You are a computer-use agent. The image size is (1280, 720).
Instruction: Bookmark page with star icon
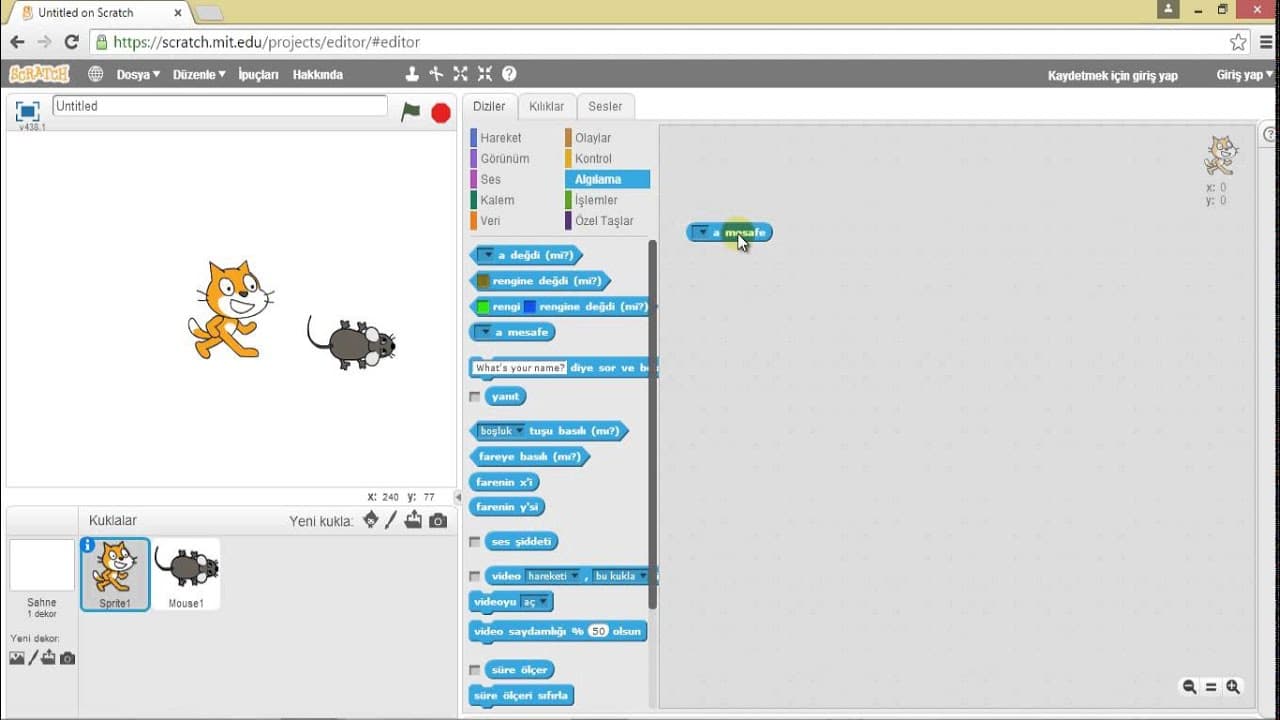[1238, 42]
